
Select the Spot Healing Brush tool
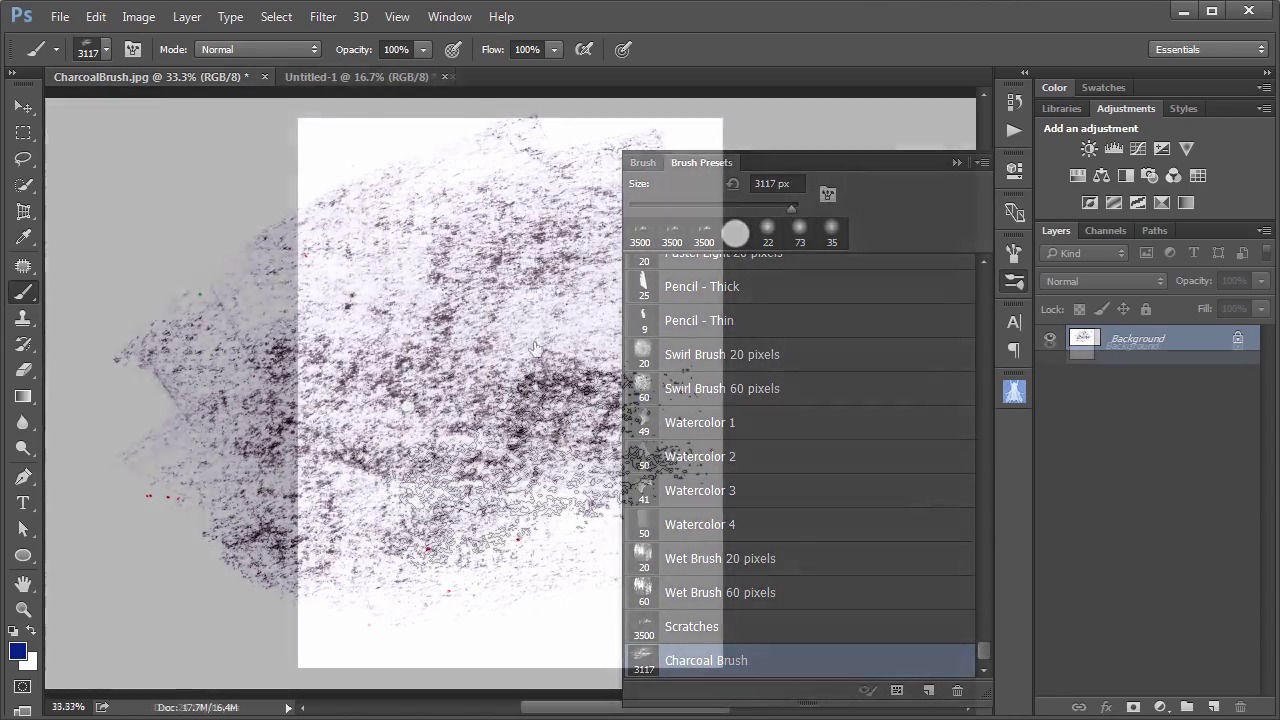pyautogui.click(x=23, y=266)
